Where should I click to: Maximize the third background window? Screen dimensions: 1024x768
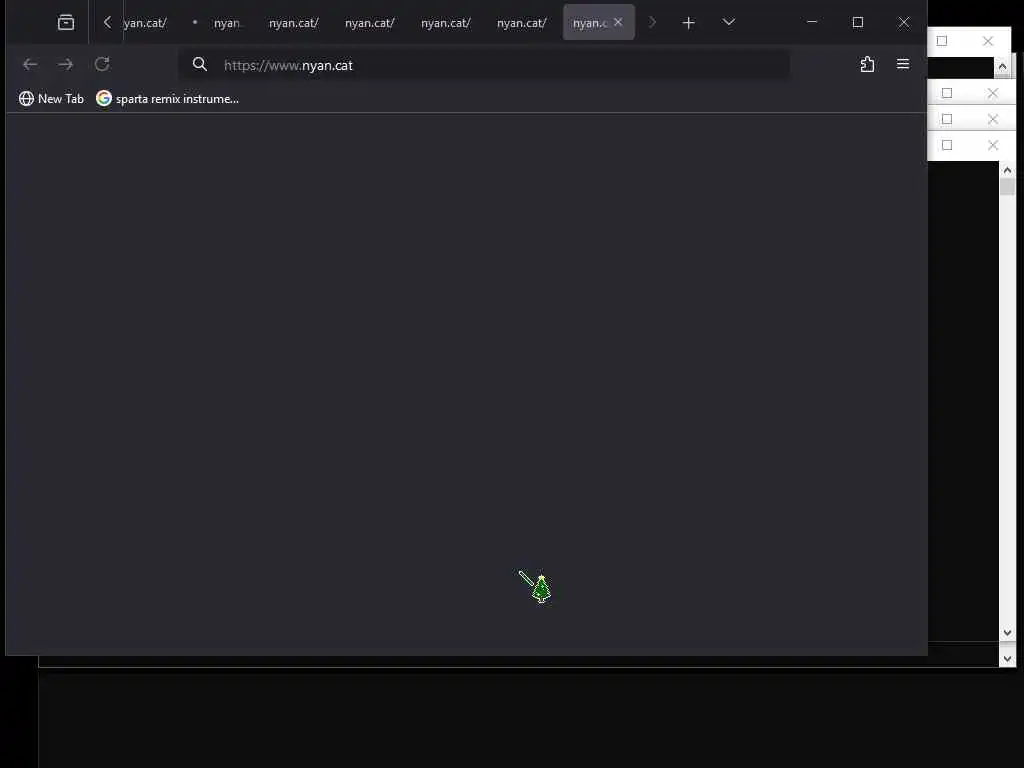click(947, 120)
